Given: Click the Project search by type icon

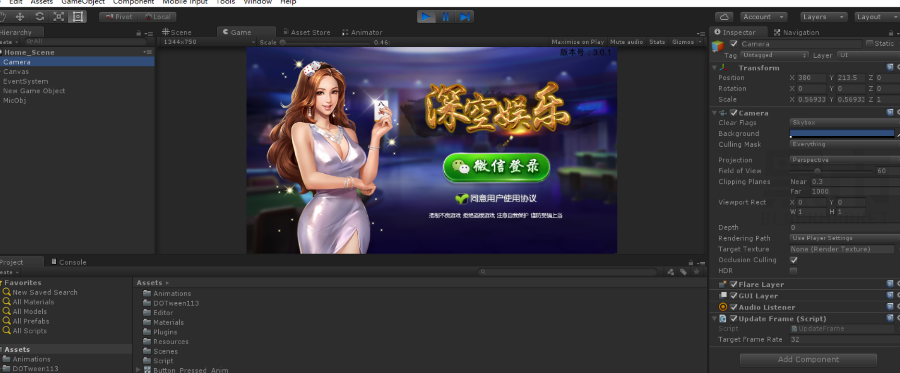Looking at the screenshot, I should 671,272.
